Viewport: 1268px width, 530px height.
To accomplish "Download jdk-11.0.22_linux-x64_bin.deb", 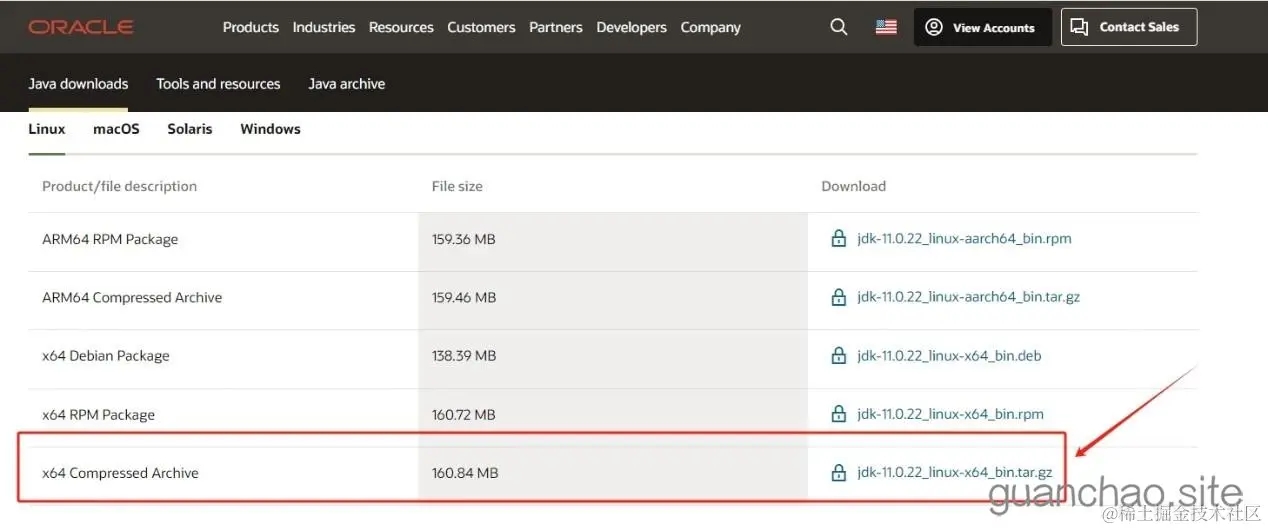I will pos(949,356).
